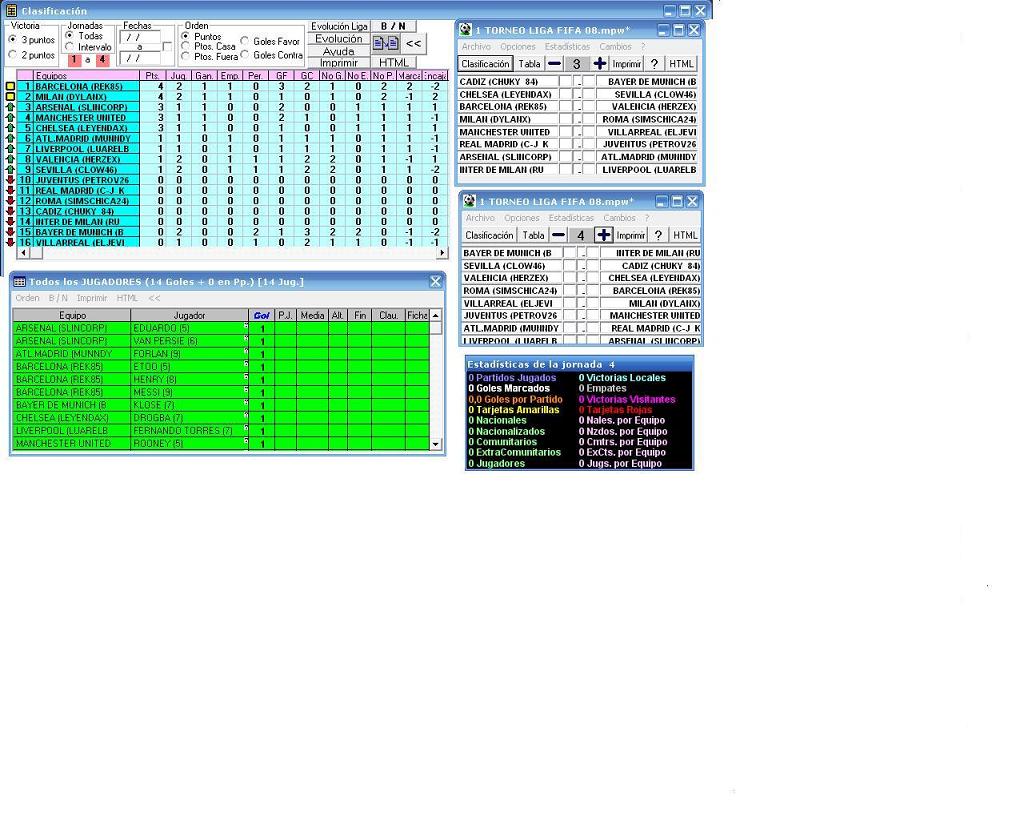This screenshot has height=820, width=1024.
Task: Click the Jugadores list scroll down arrow
Action: click(x=436, y=444)
